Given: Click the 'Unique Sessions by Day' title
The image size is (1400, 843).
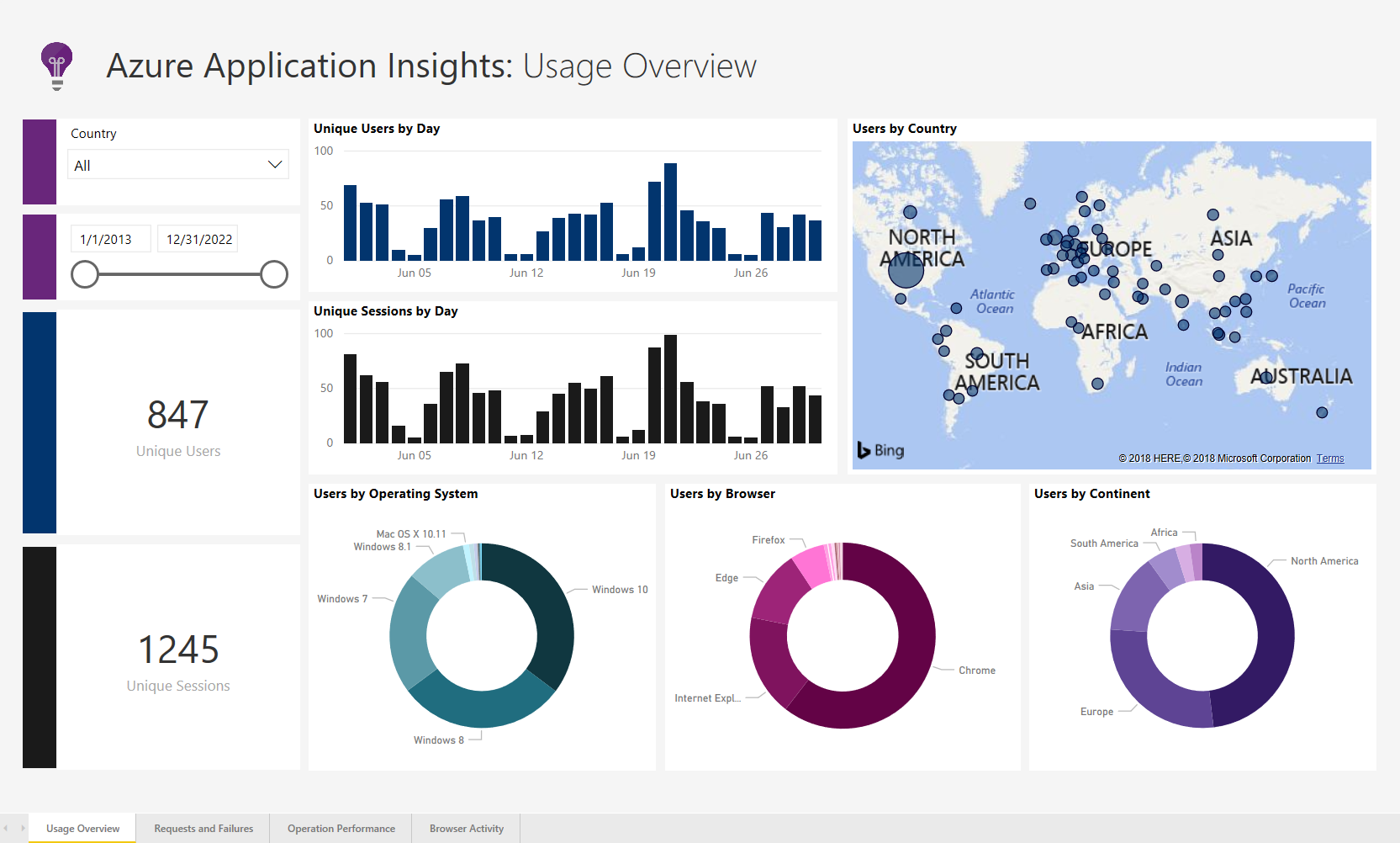Looking at the screenshot, I should point(386,311).
